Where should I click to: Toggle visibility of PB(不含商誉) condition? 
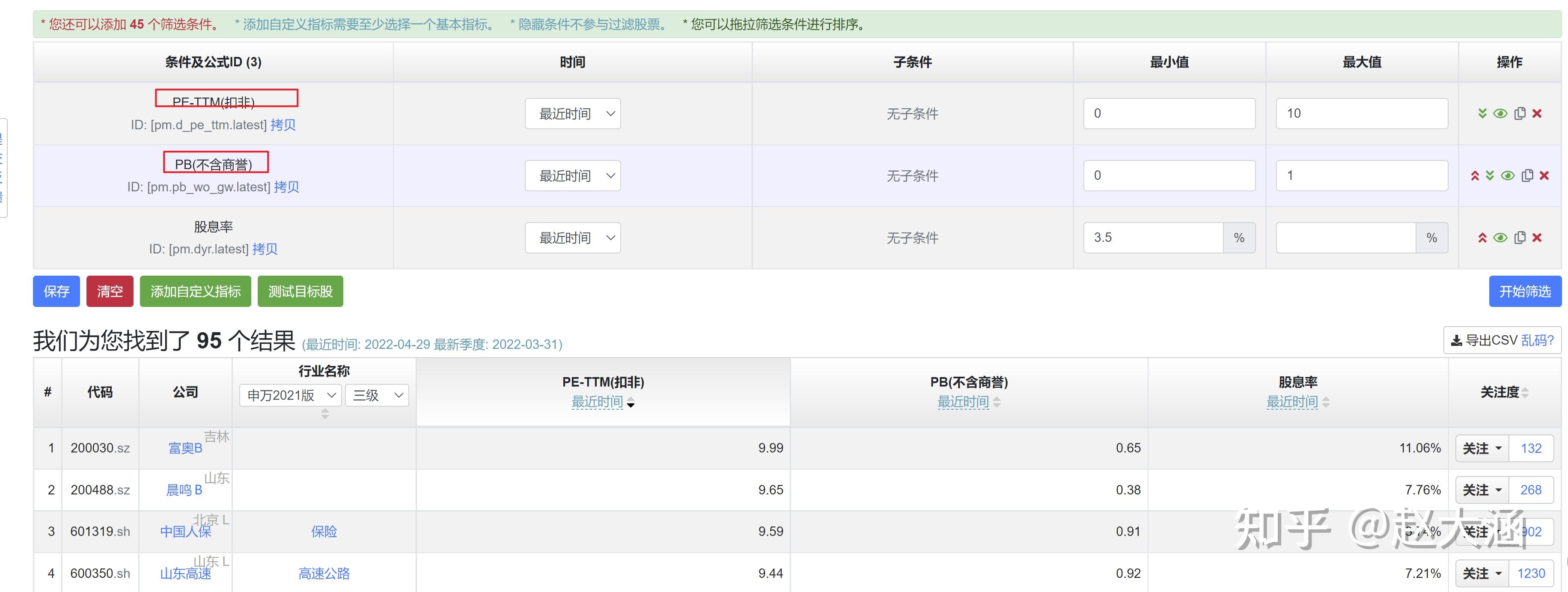click(1508, 176)
